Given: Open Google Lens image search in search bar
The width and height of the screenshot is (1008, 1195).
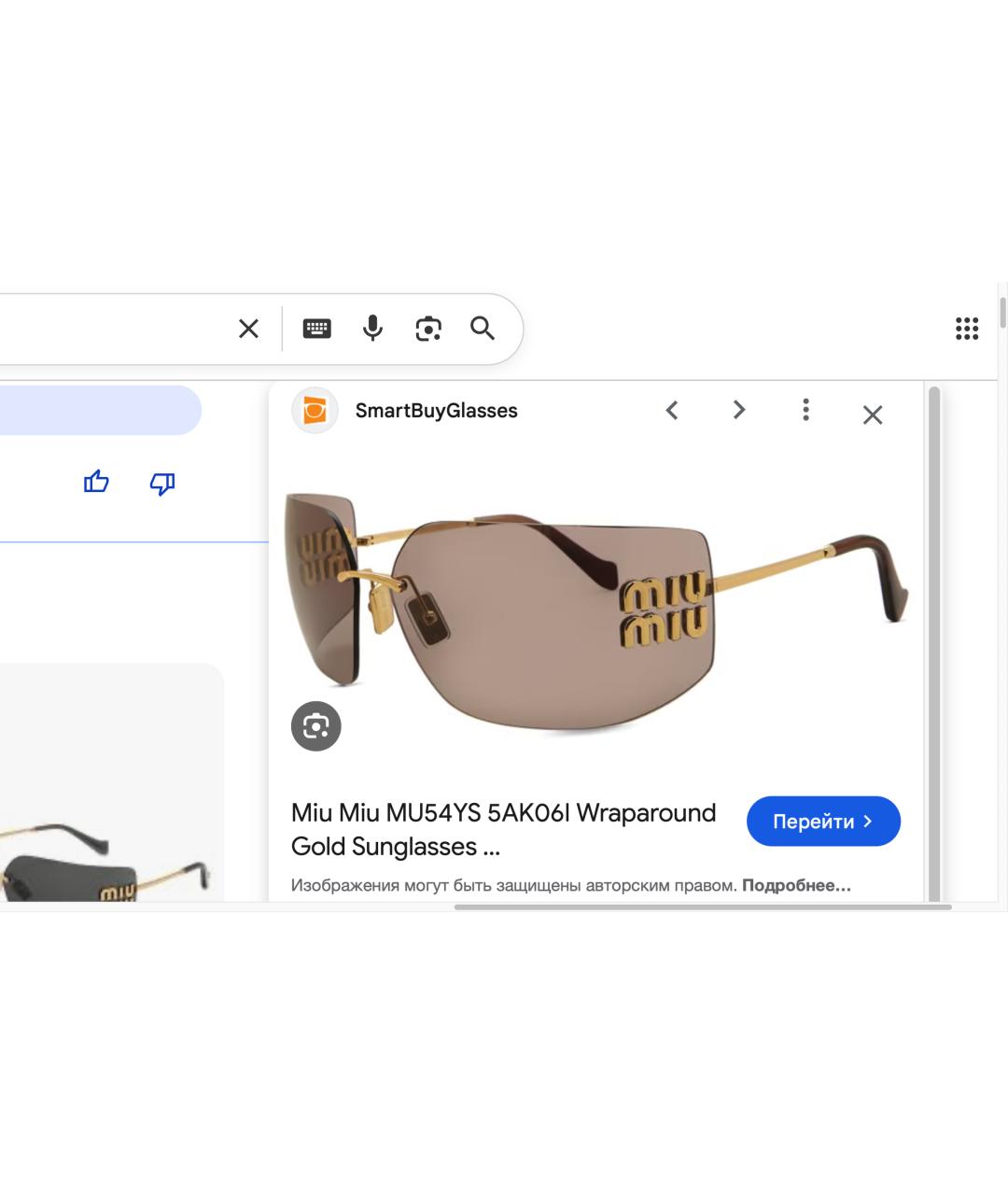Looking at the screenshot, I should pos(428,329).
